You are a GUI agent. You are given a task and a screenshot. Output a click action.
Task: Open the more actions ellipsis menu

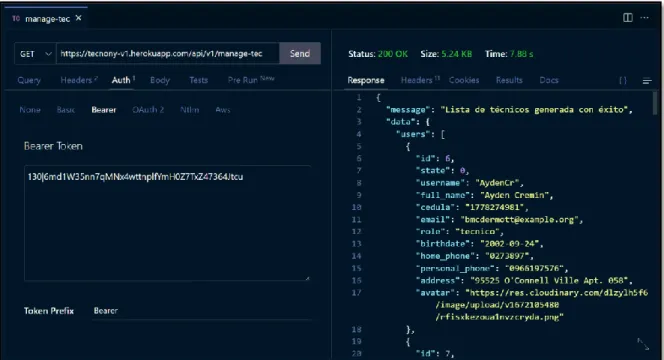(645, 18)
